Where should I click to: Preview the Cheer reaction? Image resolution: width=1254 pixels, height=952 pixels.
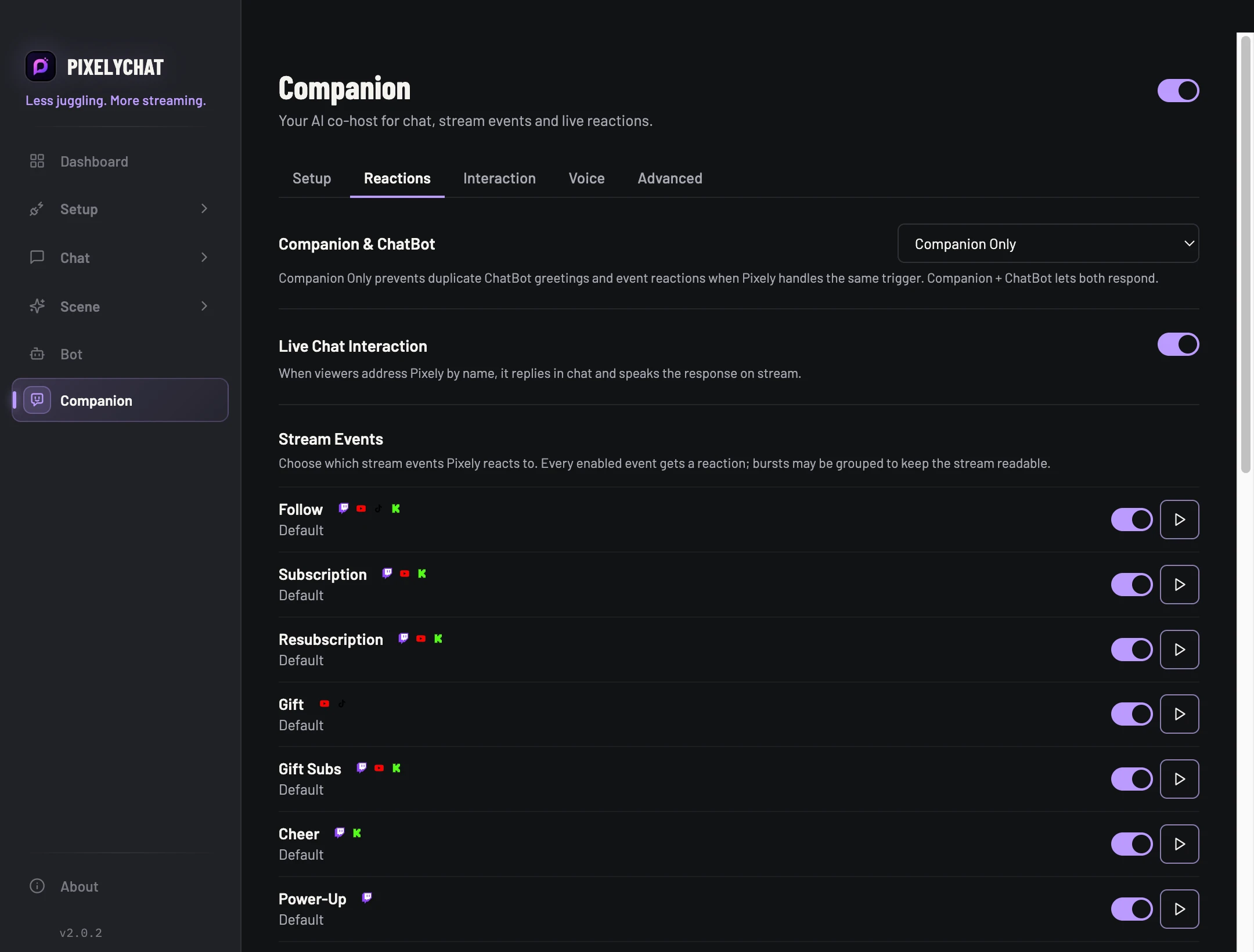(1179, 844)
